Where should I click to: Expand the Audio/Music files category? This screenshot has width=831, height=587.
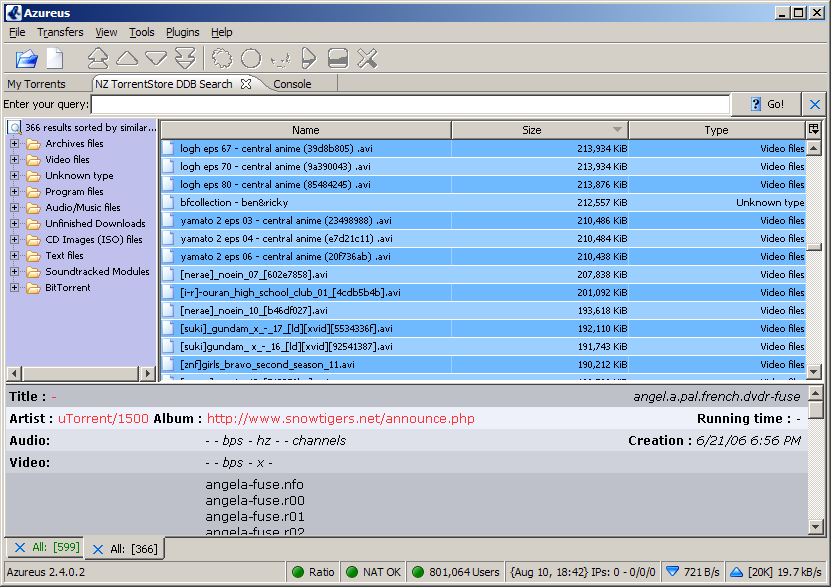tap(15, 208)
